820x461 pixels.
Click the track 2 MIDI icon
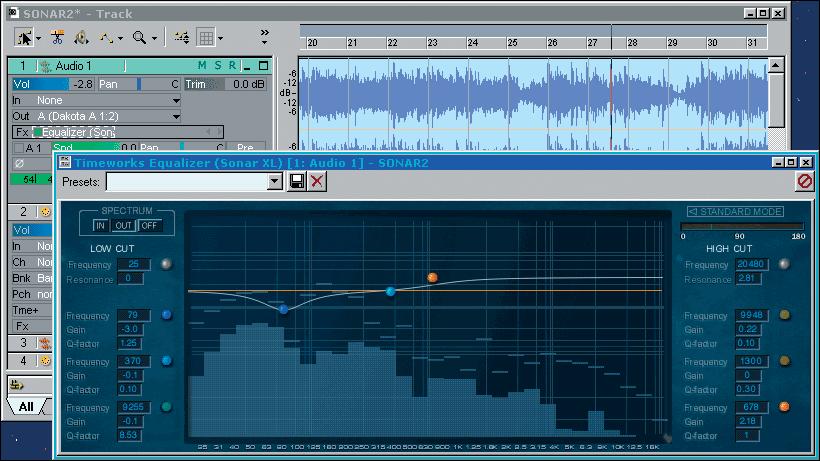pos(45,212)
